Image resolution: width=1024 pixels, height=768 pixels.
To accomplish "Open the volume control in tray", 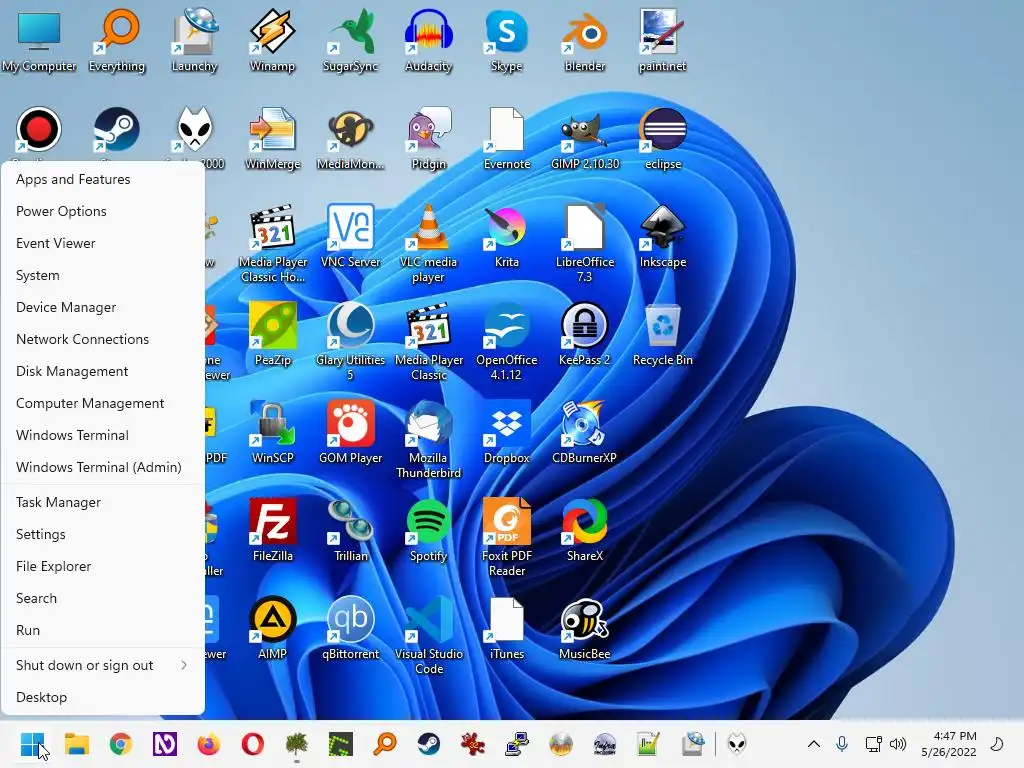I will pos(899,744).
